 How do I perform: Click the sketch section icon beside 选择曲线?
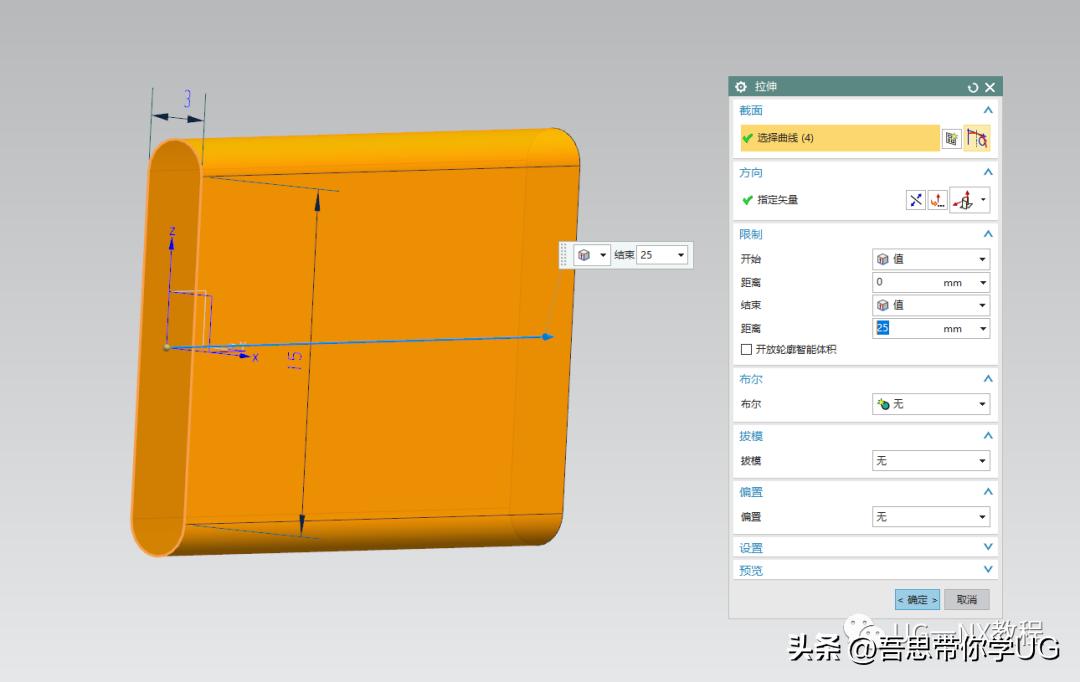click(952, 139)
